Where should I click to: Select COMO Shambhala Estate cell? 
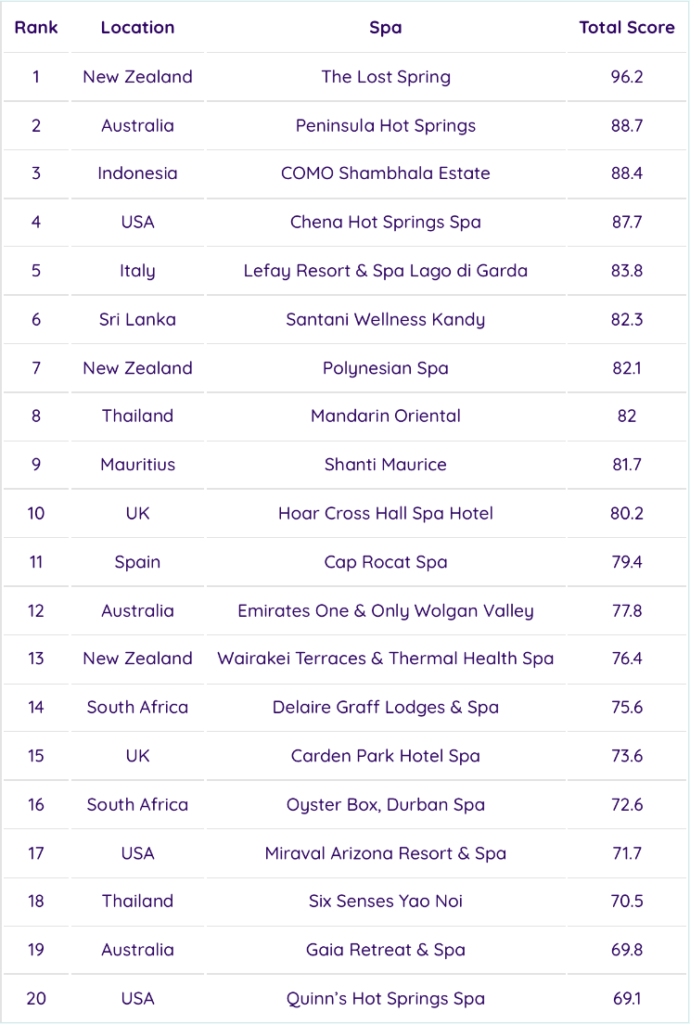click(385, 173)
